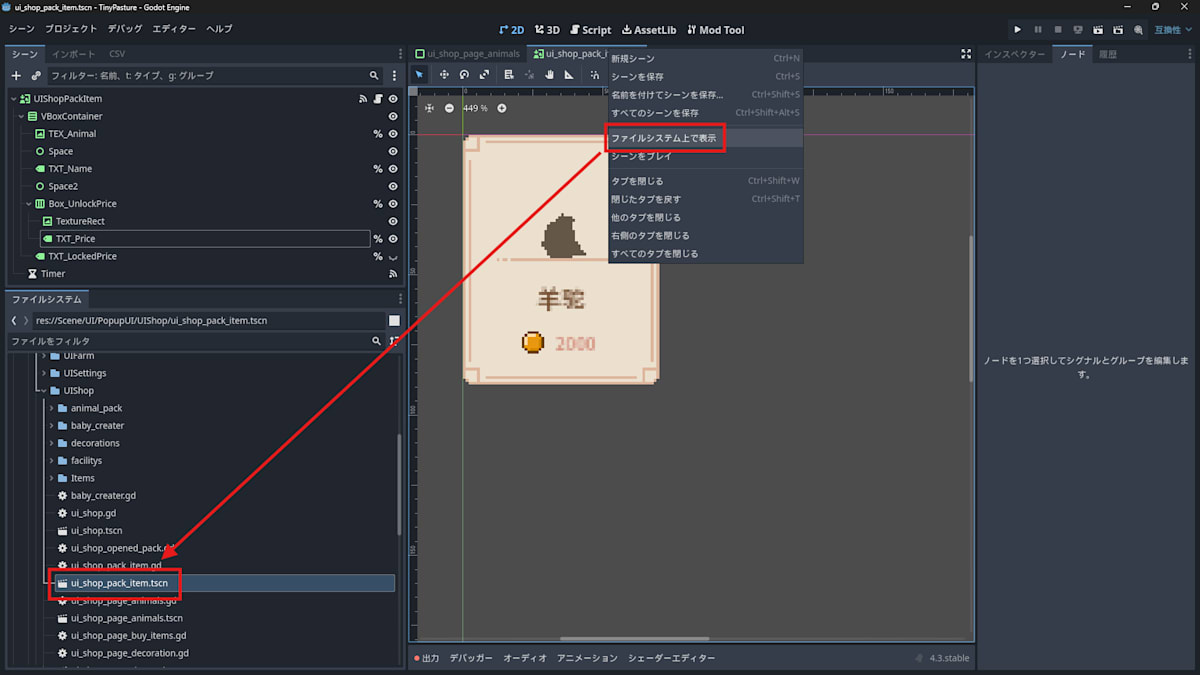The height and width of the screenshot is (675, 1200).
Task: Collapse the UIShopPackItem root node
Action: click(x=14, y=99)
